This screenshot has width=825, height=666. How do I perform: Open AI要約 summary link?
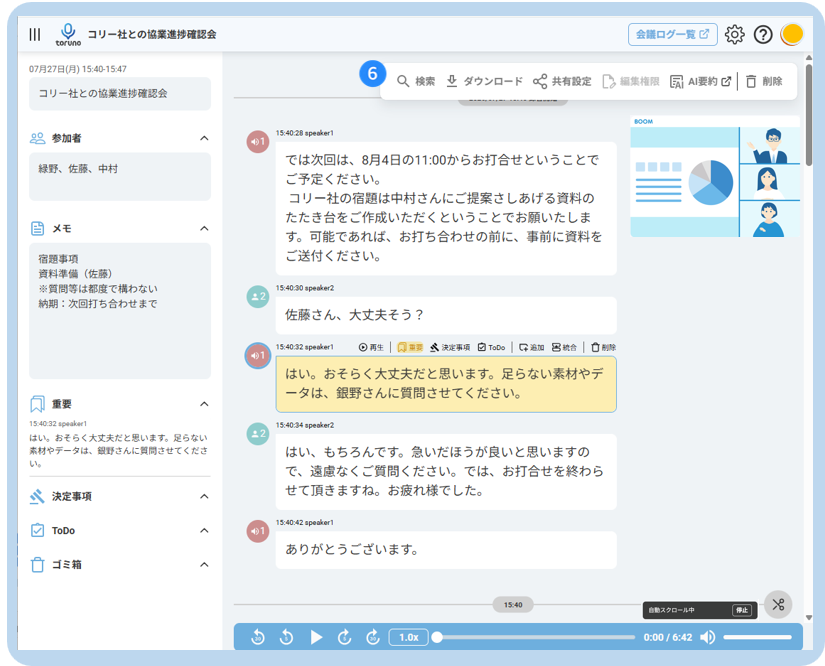[x=700, y=82]
